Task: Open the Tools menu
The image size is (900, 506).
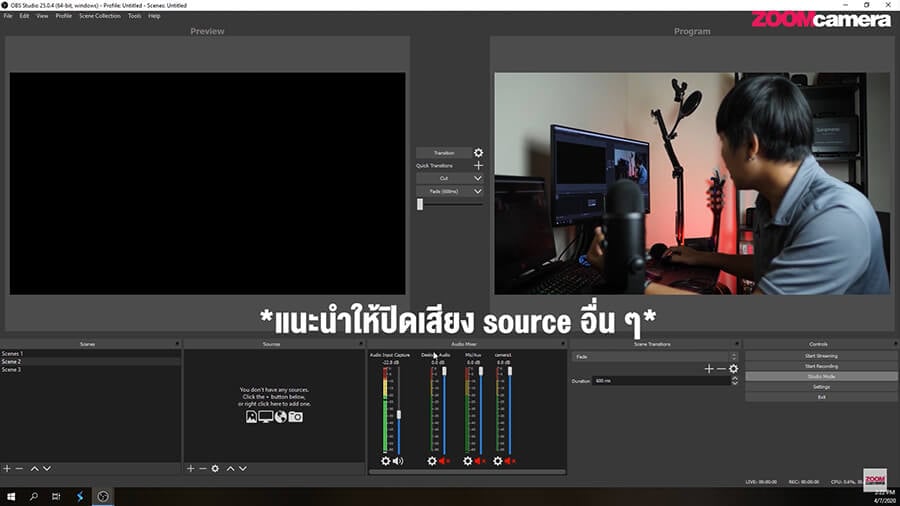Action: point(134,16)
